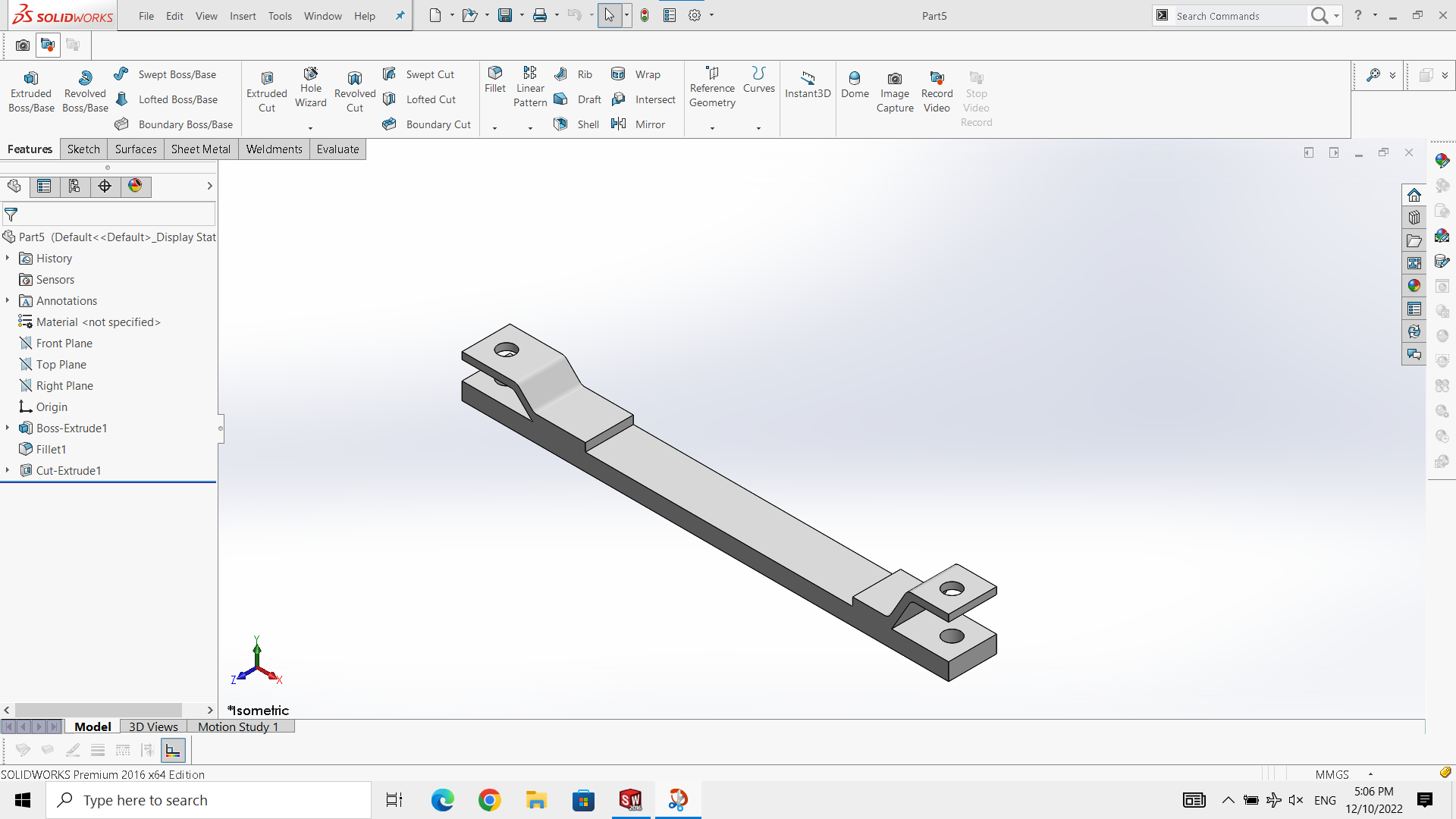The width and height of the screenshot is (1456, 819).
Task: Click the Linear Pattern tool
Action: coord(530,87)
